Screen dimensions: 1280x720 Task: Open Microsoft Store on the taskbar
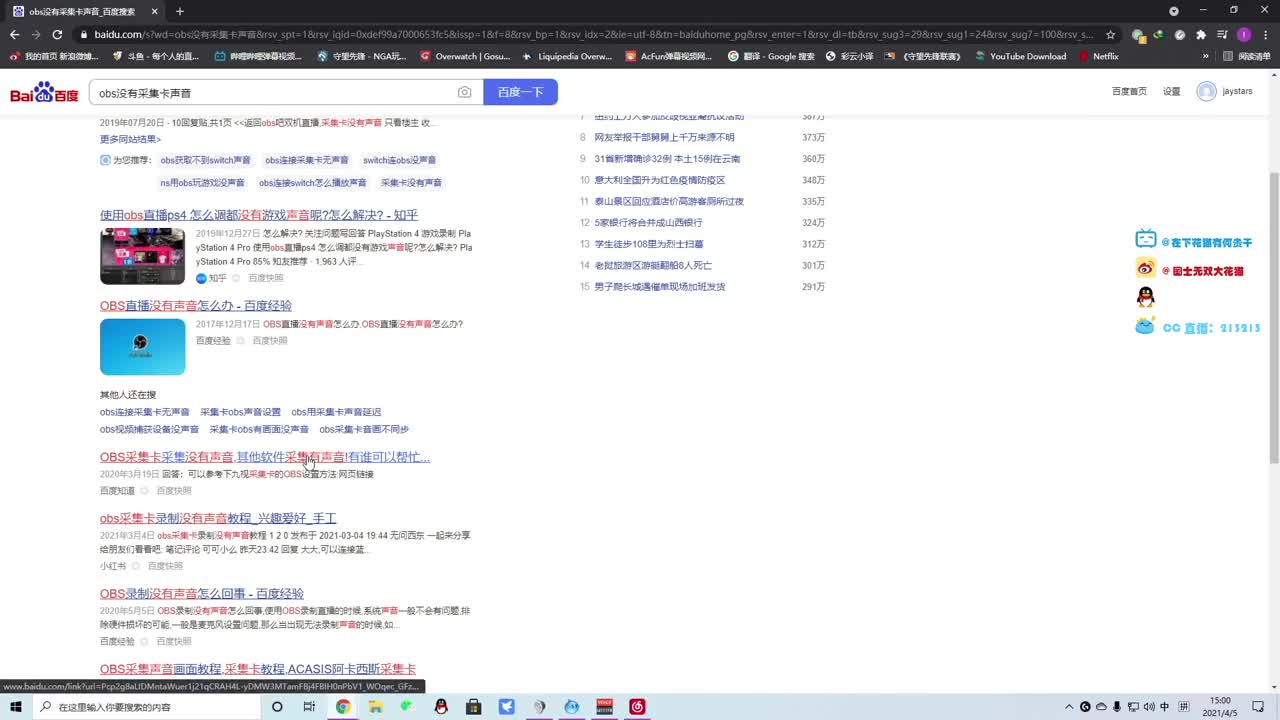click(x=474, y=707)
